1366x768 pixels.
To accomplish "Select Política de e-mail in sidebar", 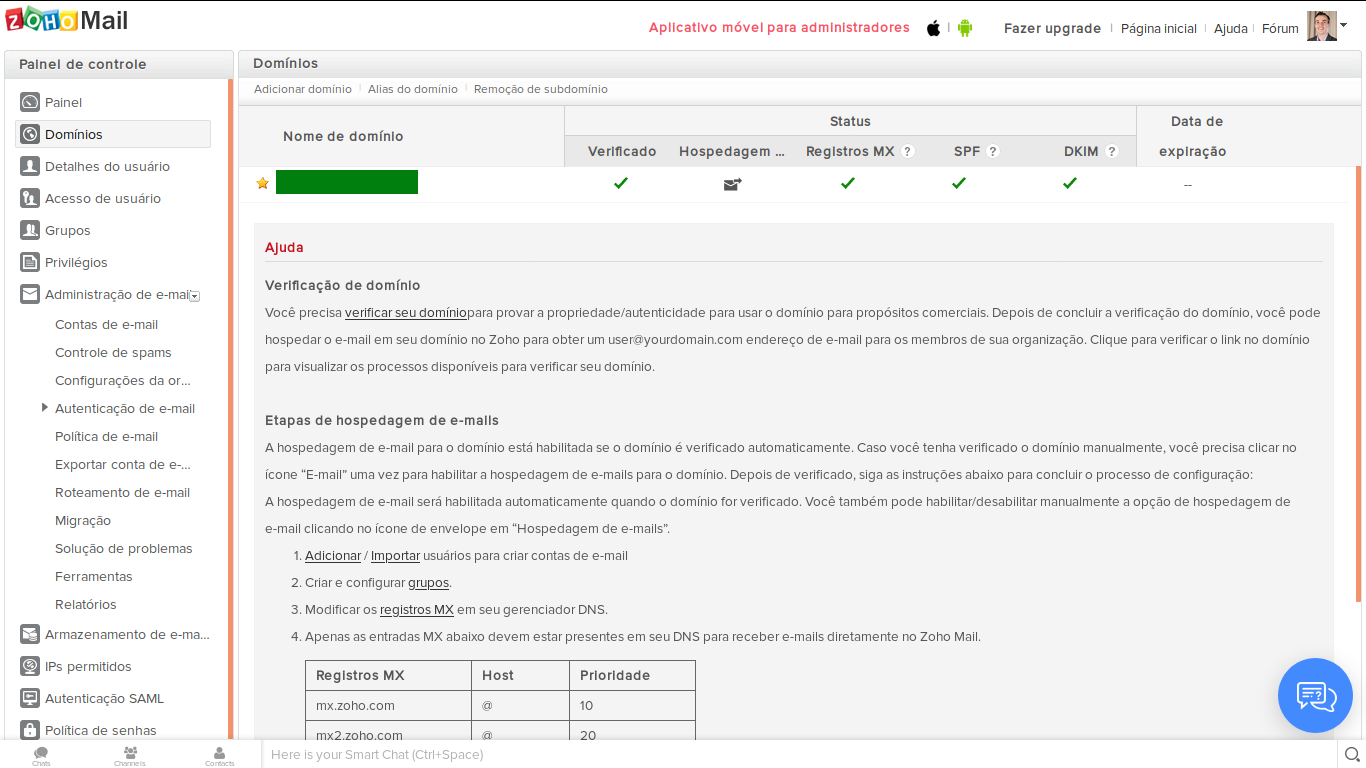I will [107, 436].
